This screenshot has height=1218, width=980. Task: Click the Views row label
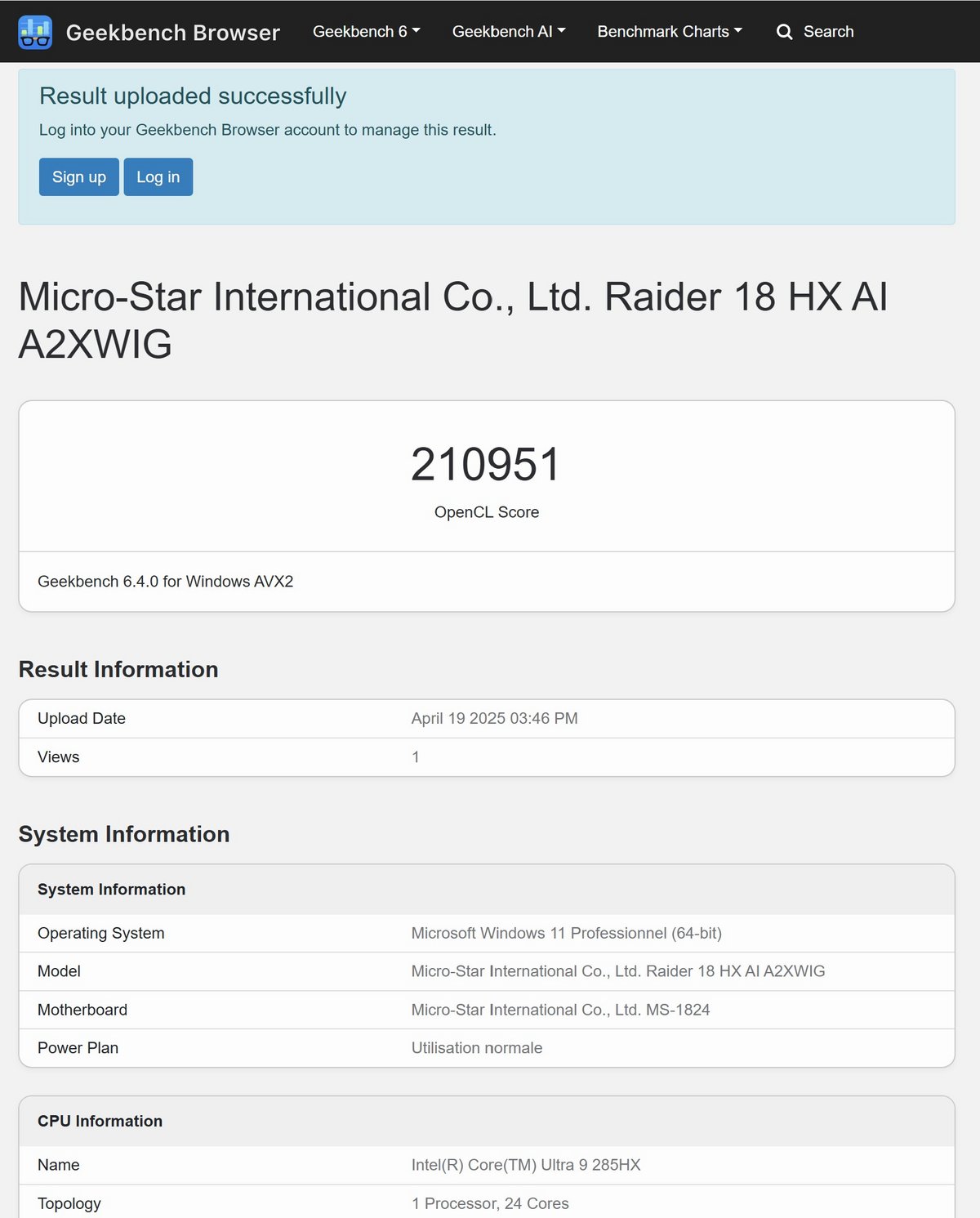[59, 757]
